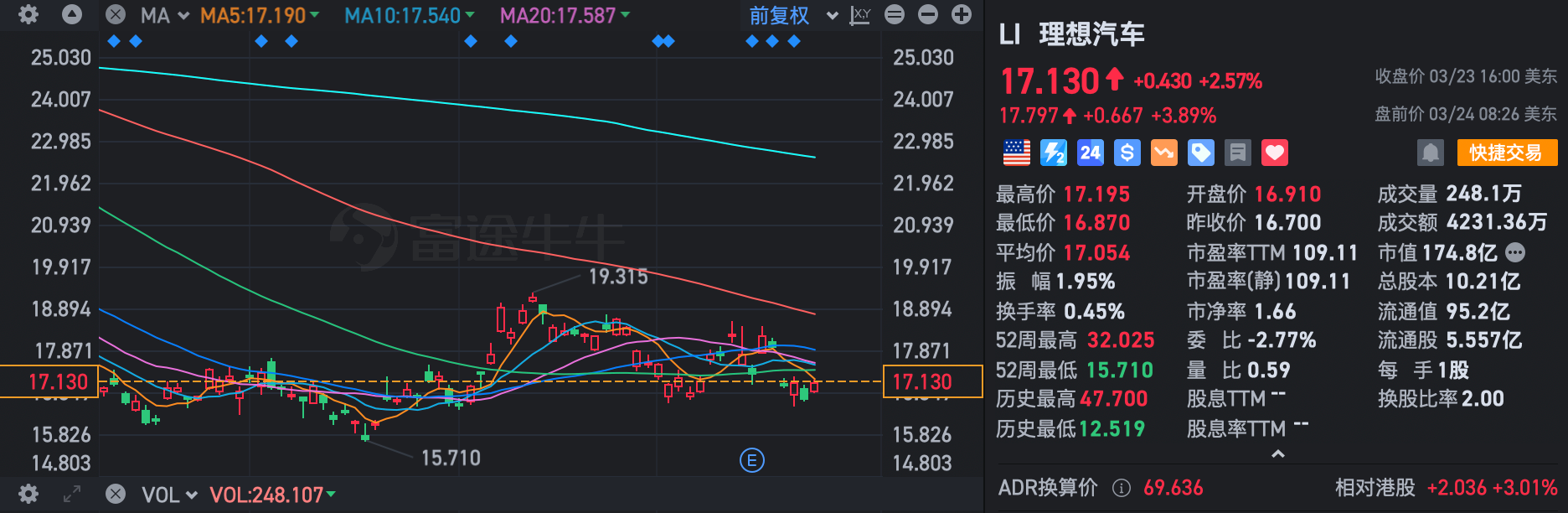Click the 15.710 low label on chart
Image resolution: width=1568 pixels, height=513 pixels.
pos(451,458)
